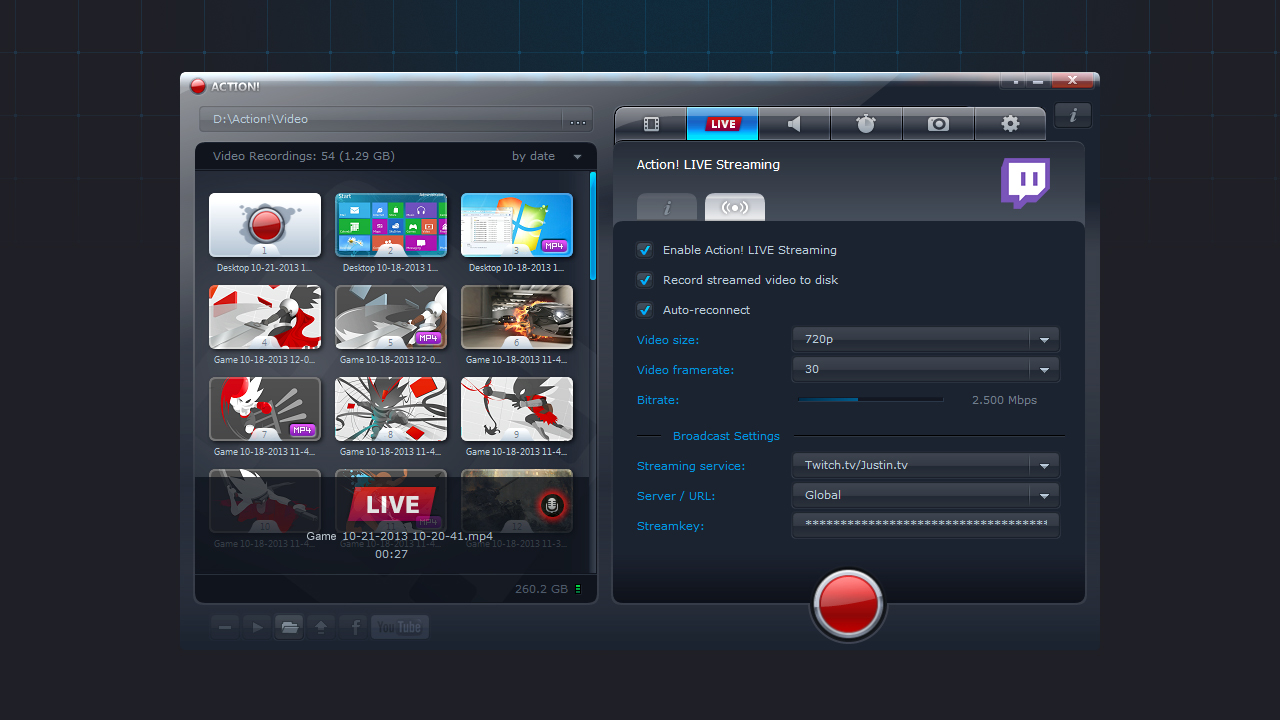Viewport: 1280px width, 720px height.
Task: Open the Server / URL dropdown
Action: (x=1043, y=494)
